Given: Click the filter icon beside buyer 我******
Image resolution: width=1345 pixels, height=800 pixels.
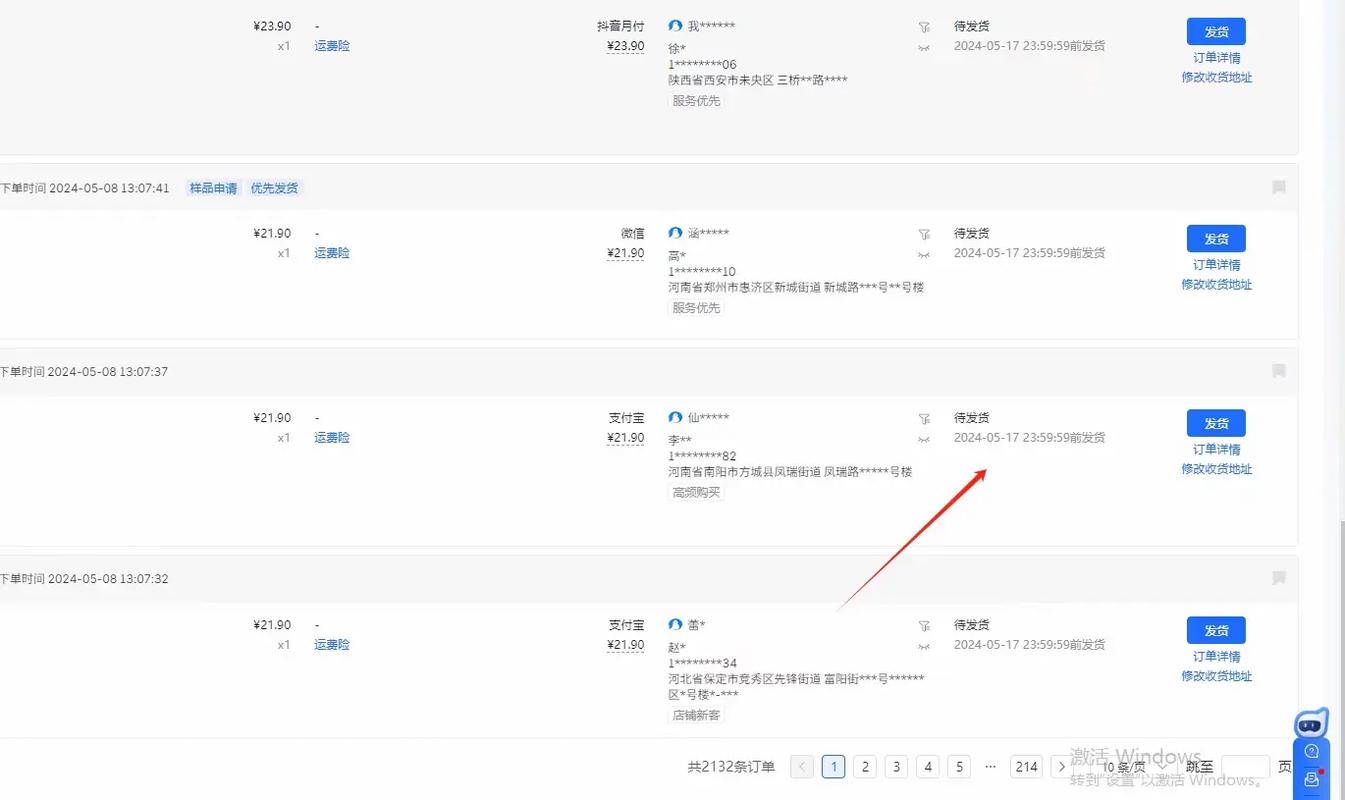Looking at the screenshot, I should pos(924,27).
